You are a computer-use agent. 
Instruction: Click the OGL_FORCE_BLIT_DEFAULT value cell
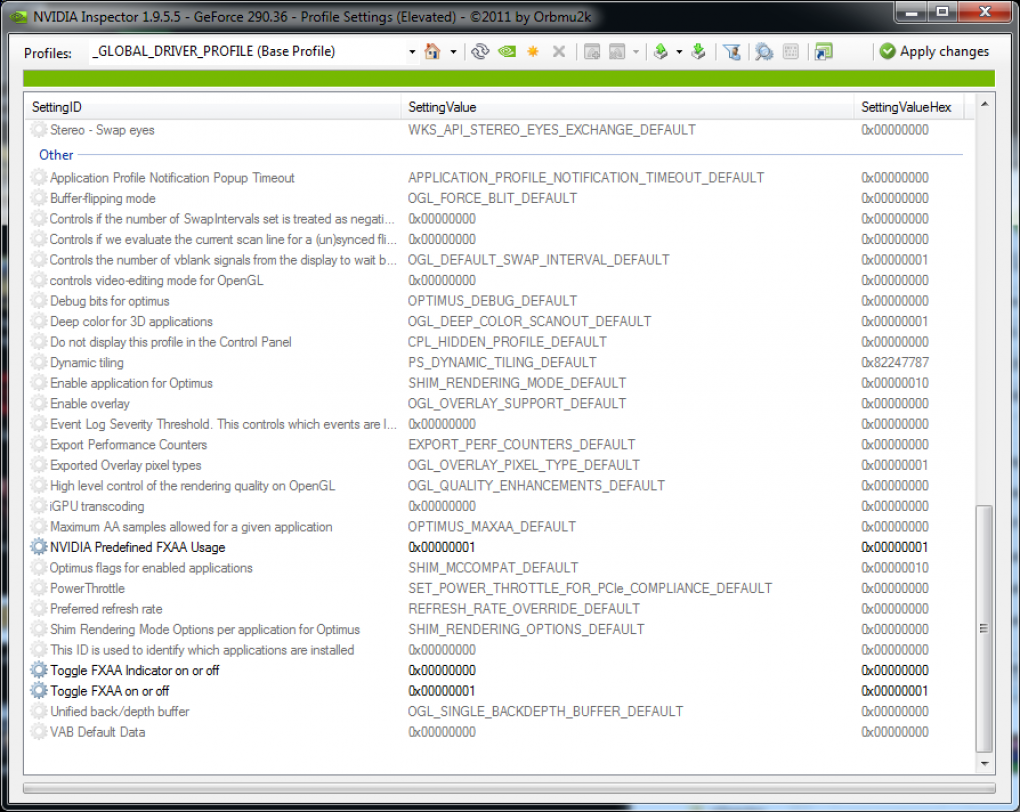[x=492, y=198]
